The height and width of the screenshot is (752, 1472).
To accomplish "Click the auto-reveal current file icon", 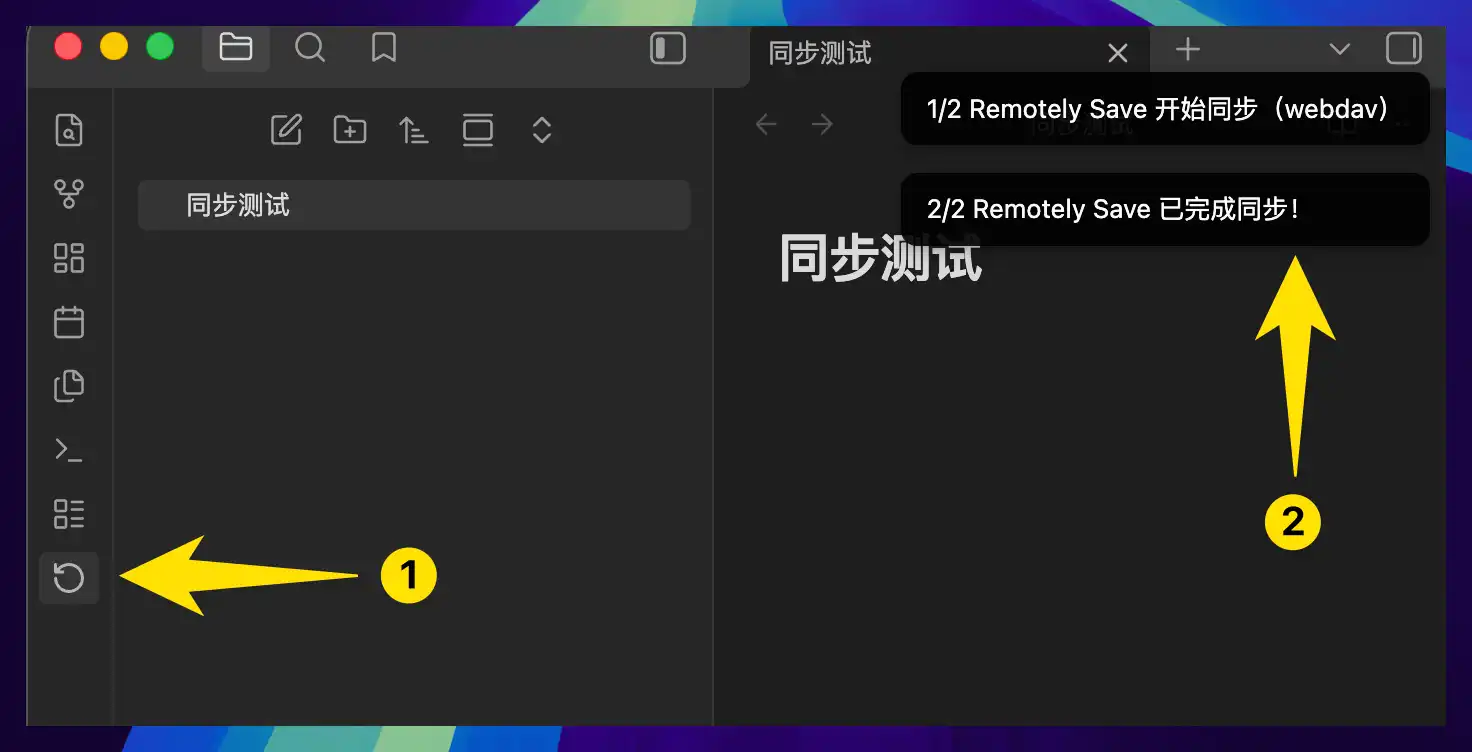I will 478,130.
